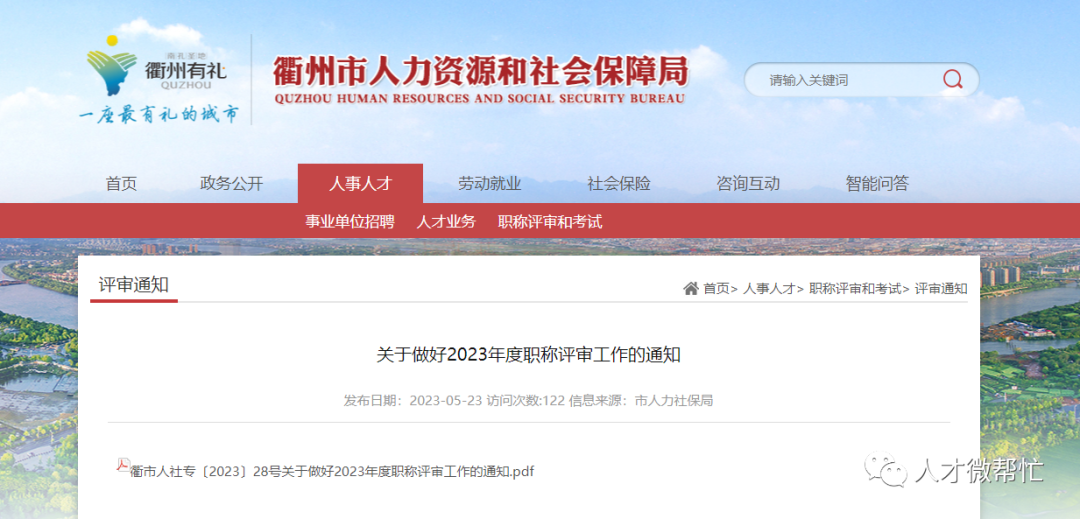Click the 评审通知 section heading tab

pyautogui.click(x=134, y=285)
